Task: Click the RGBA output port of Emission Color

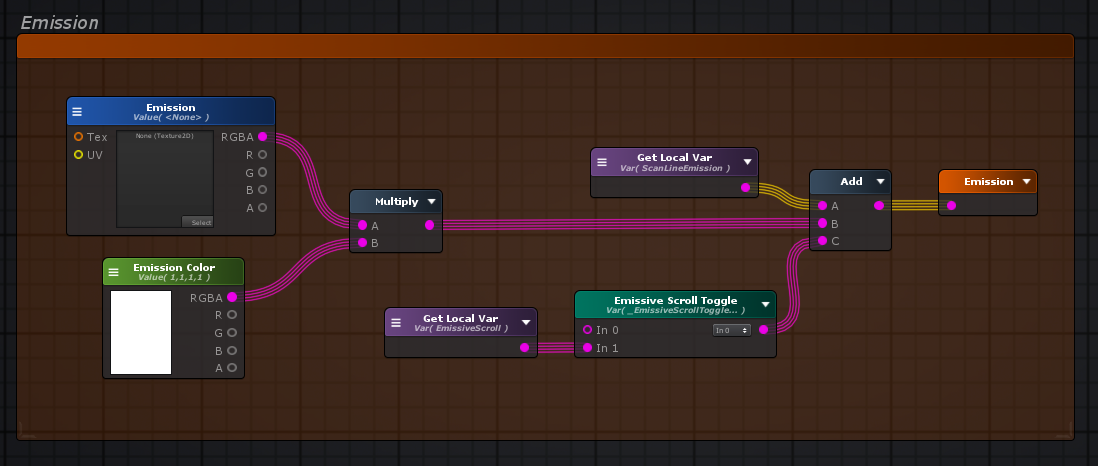Action: point(232,297)
